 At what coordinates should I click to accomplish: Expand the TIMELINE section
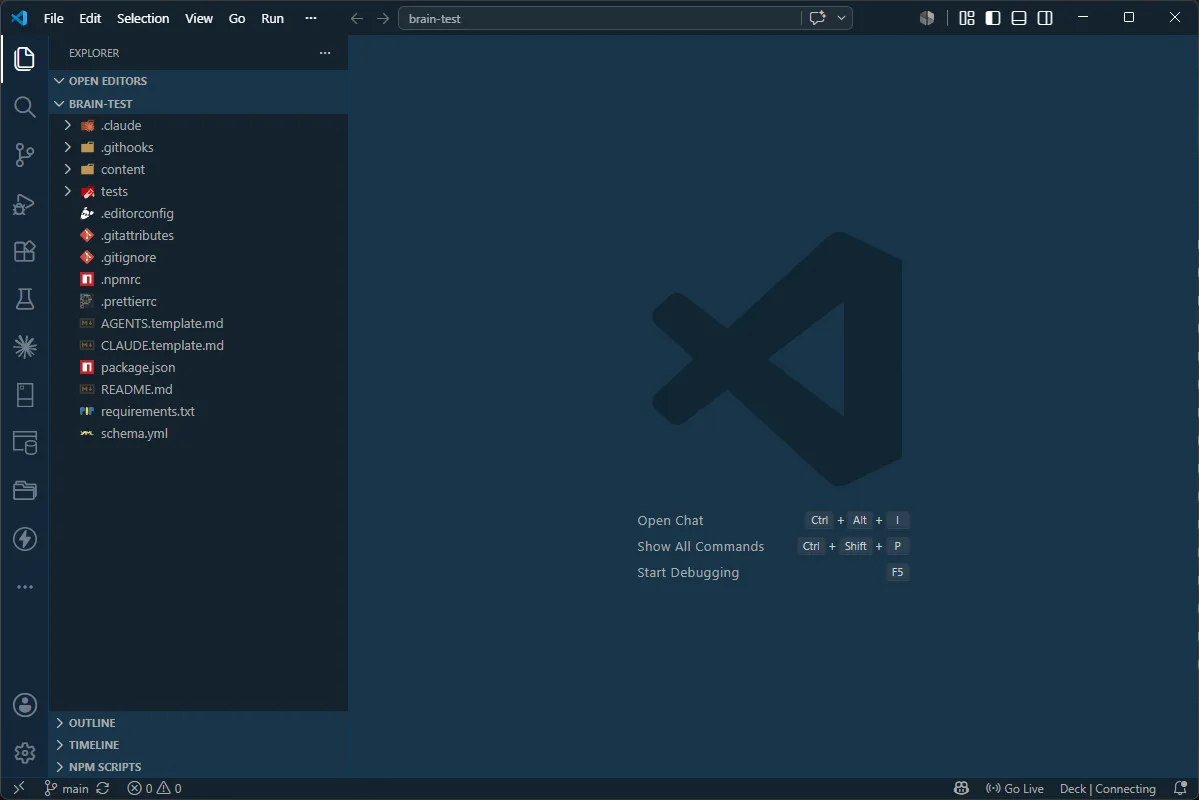click(x=198, y=745)
